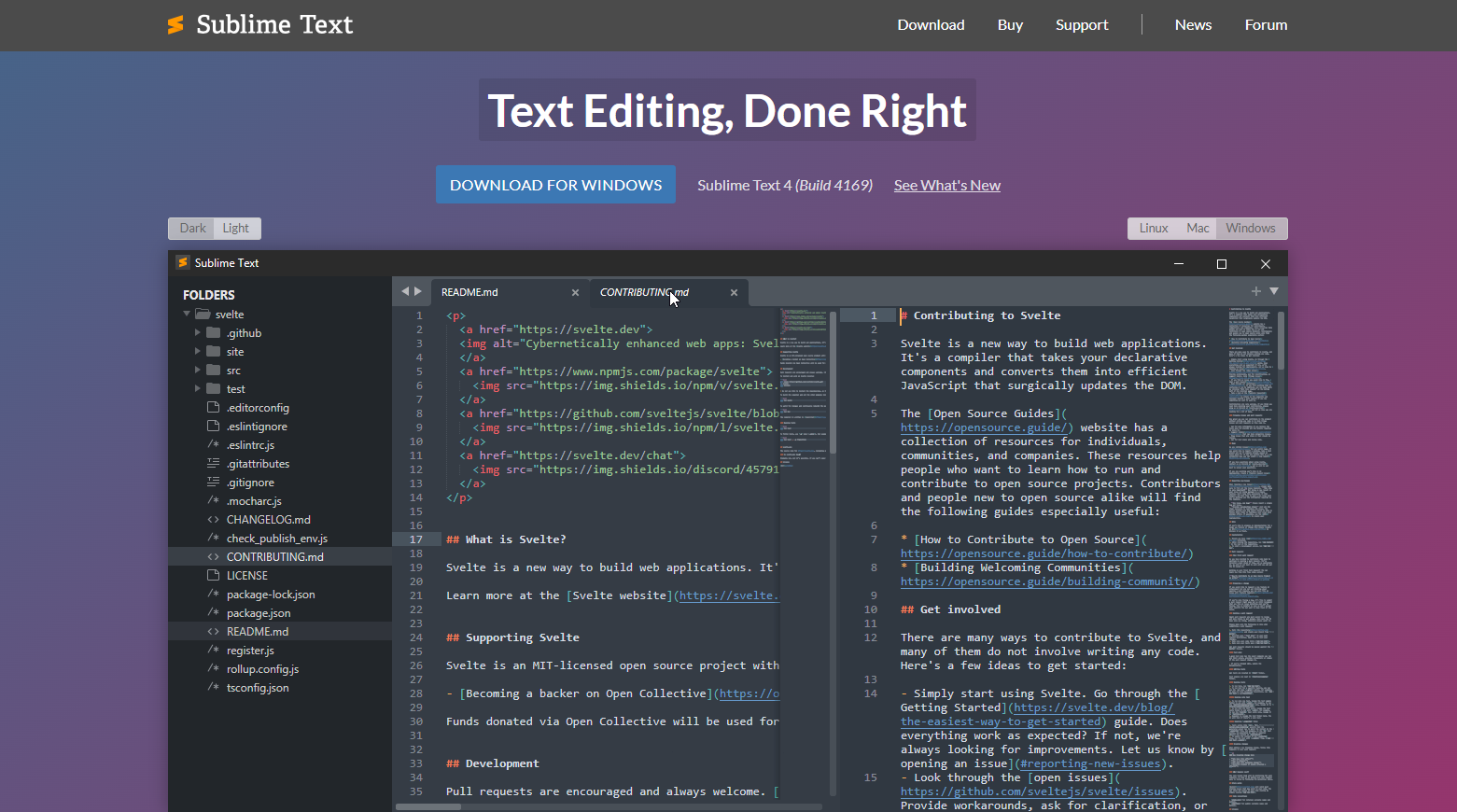Click the previous tab arrow icon
Viewport: 1457px width, 812px height.
coord(405,291)
